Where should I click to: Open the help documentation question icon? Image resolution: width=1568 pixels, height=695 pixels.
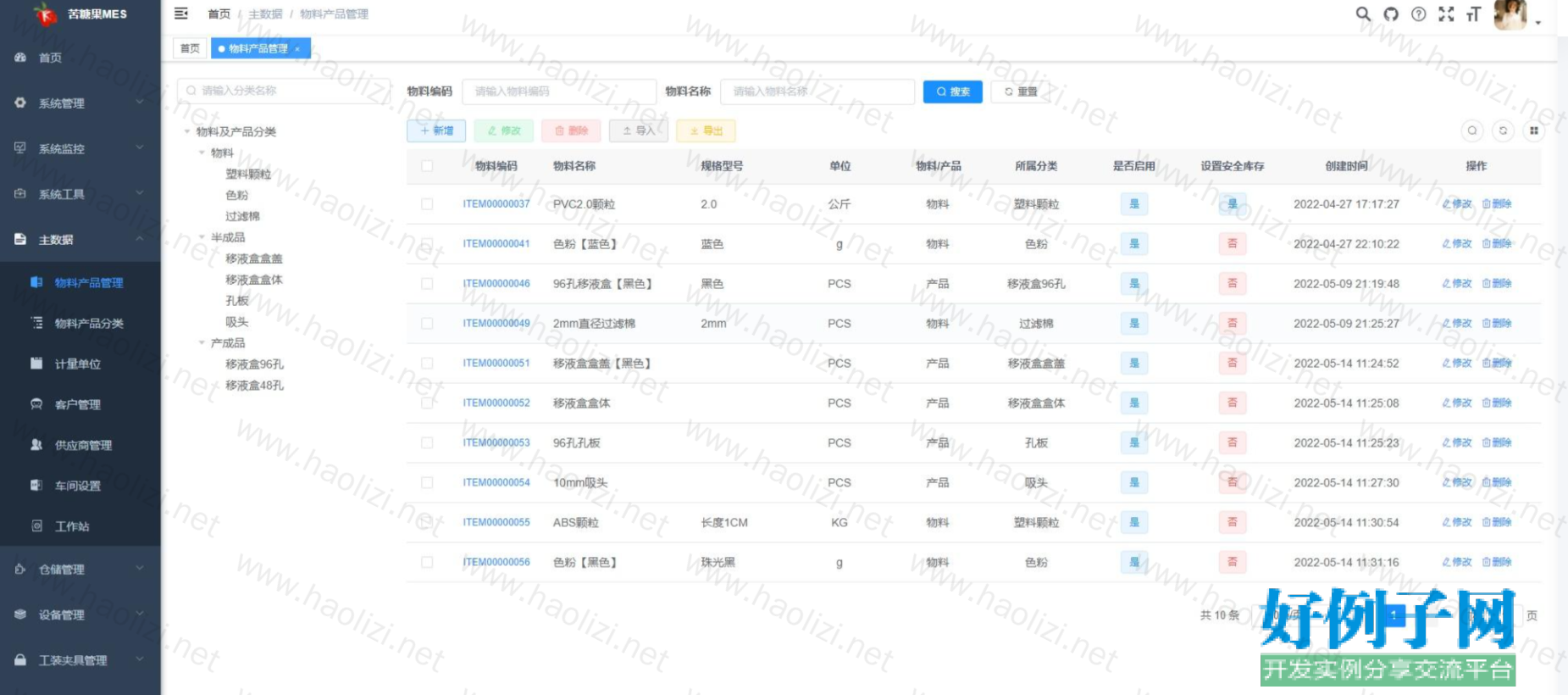pos(1419,14)
